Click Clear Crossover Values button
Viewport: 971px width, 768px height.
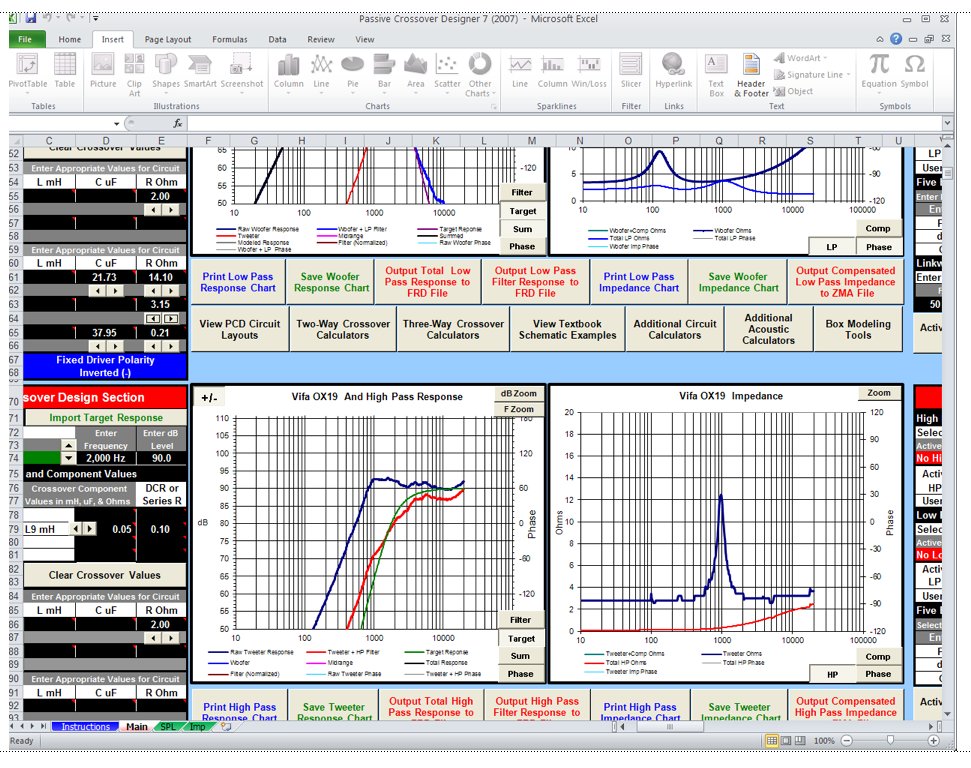coord(105,575)
